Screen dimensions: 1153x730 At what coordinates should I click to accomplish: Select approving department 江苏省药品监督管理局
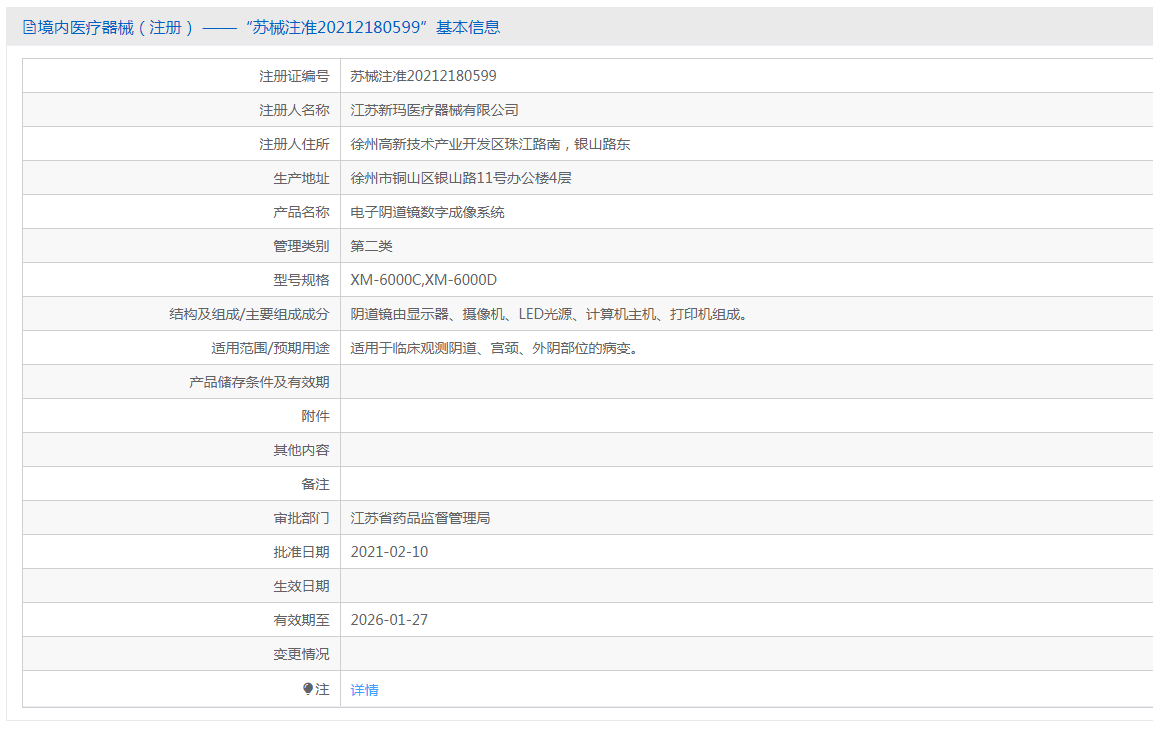click(x=420, y=518)
